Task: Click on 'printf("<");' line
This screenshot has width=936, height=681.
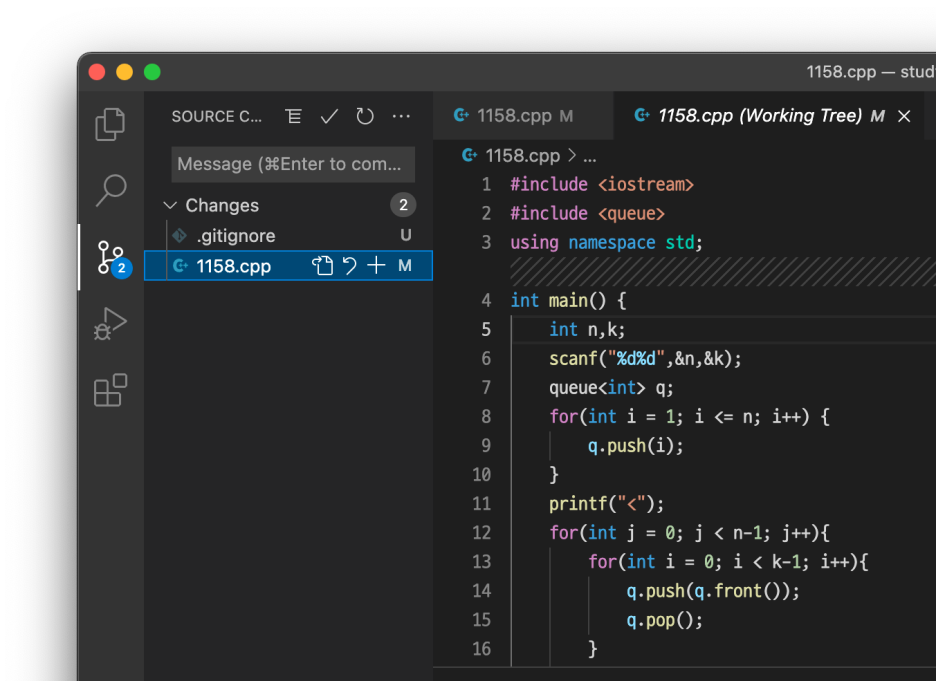Action: [x=606, y=504]
